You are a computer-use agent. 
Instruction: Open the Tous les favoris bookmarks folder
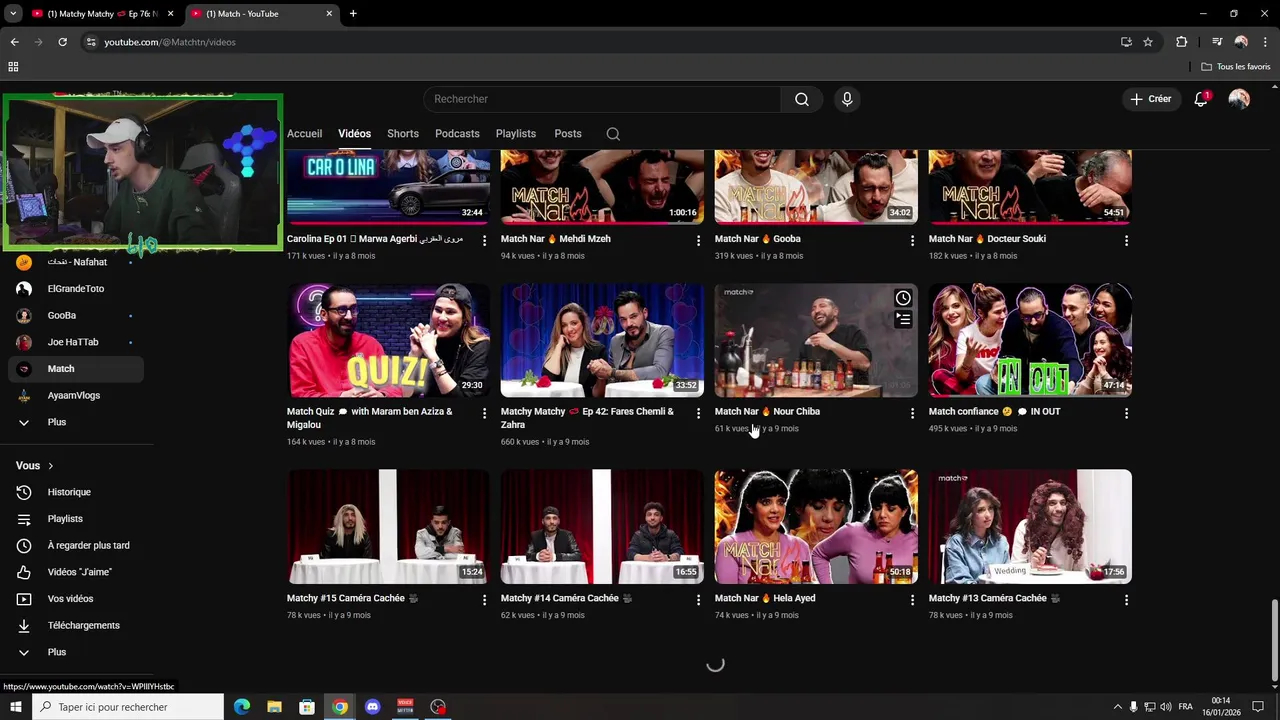point(1236,67)
